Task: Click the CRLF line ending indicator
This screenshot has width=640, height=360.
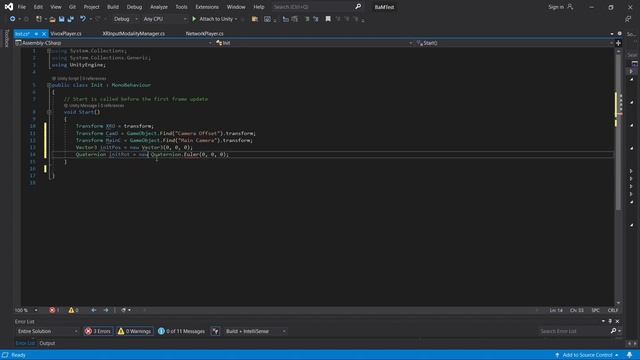Action: pyautogui.click(x=612, y=310)
